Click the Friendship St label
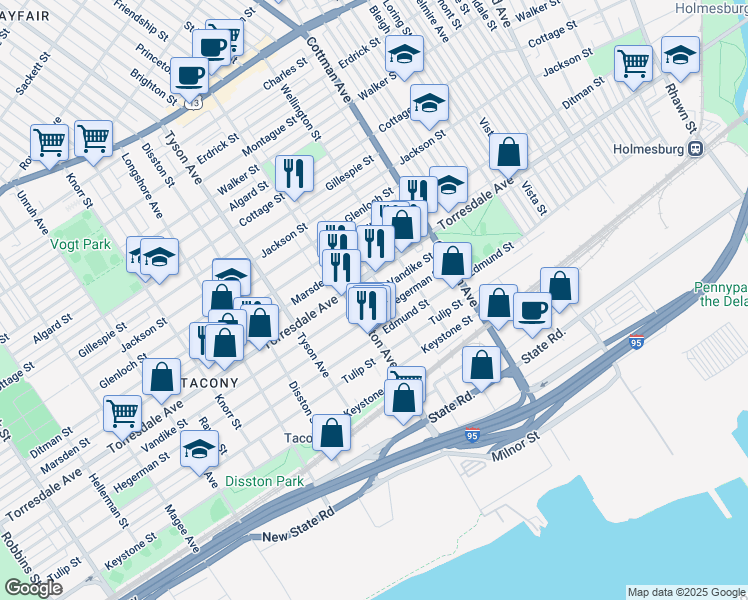 pos(141,21)
